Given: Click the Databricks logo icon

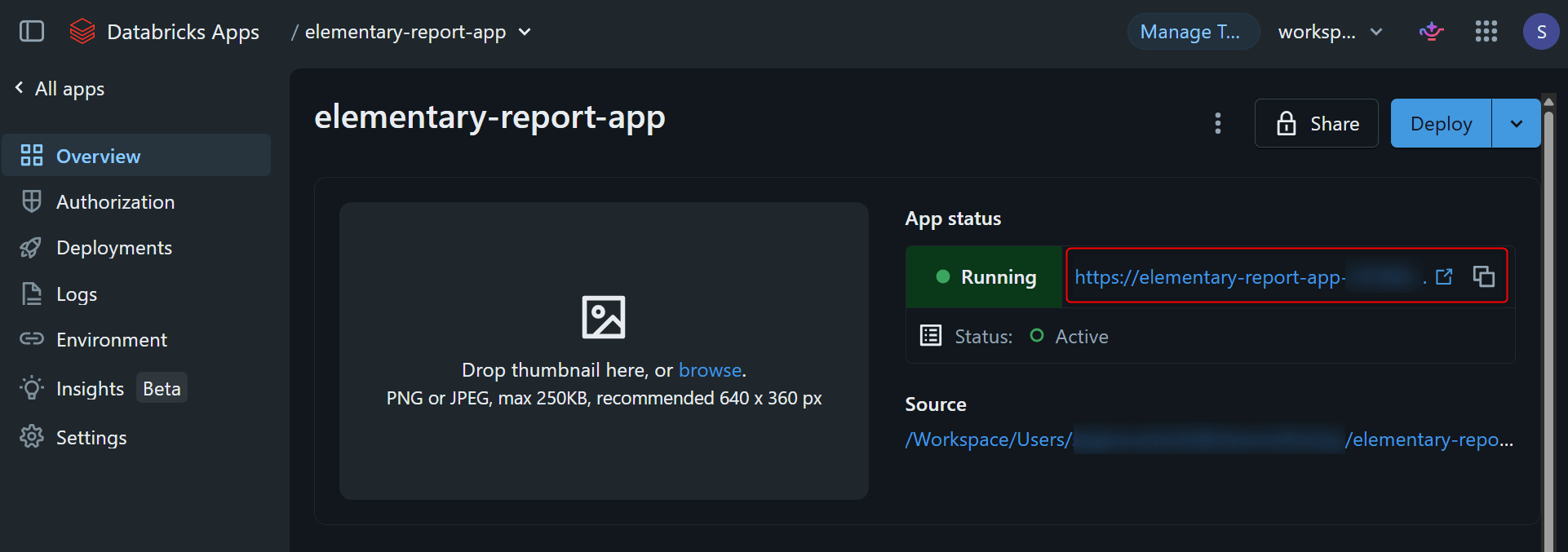Looking at the screenshot, I should pyautogui.click(x=82, y=32).
